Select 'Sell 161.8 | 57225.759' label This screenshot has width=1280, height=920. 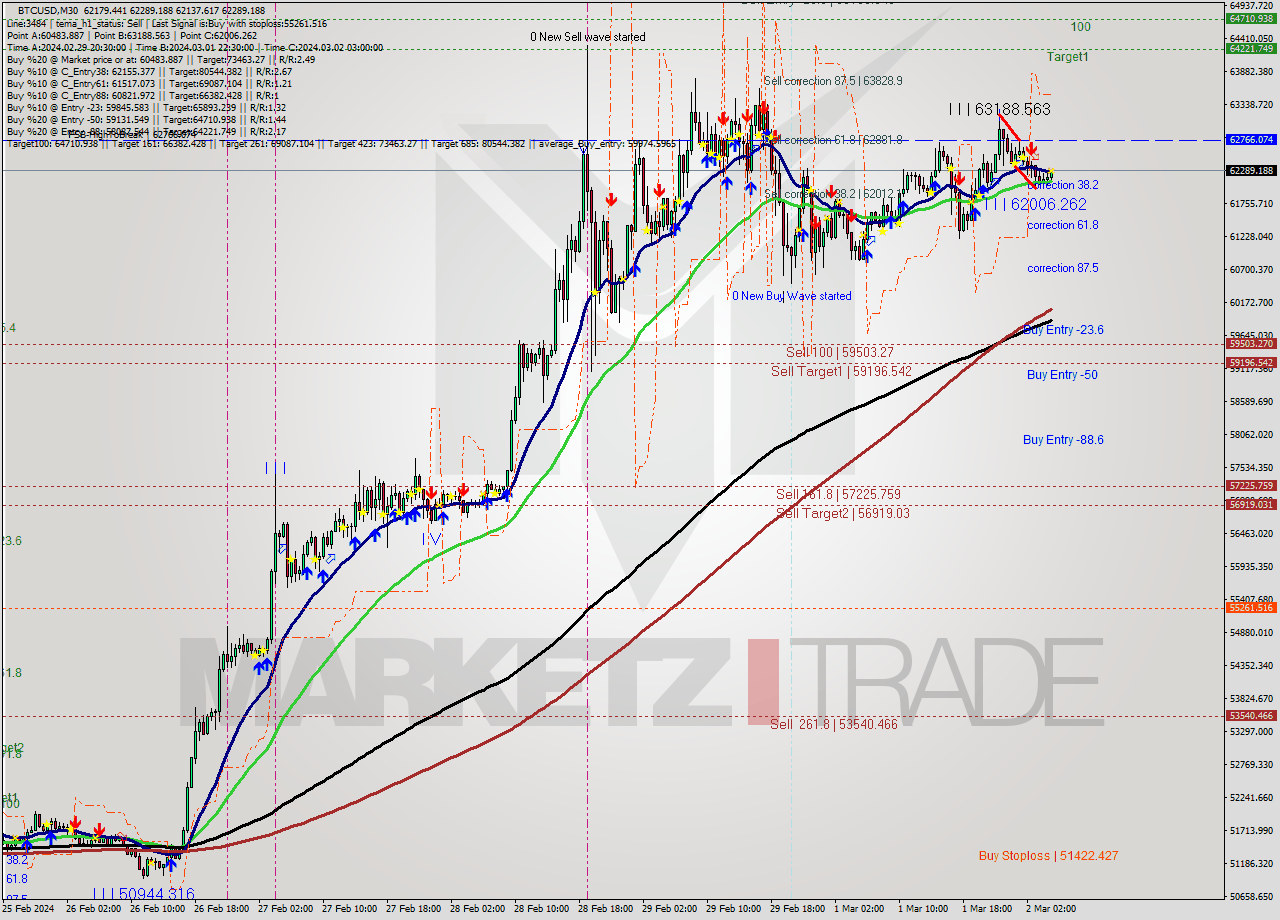[838, 494]
